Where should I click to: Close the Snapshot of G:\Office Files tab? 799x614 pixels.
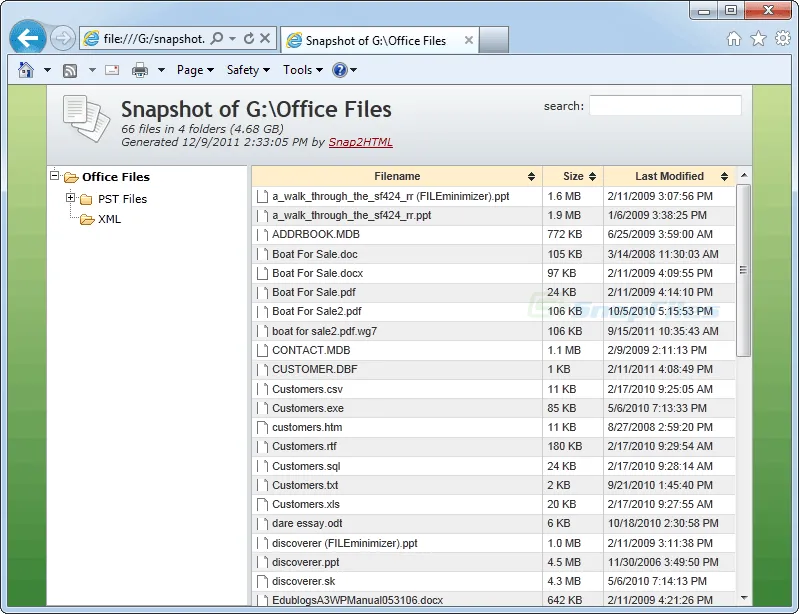tap(469, 40)
